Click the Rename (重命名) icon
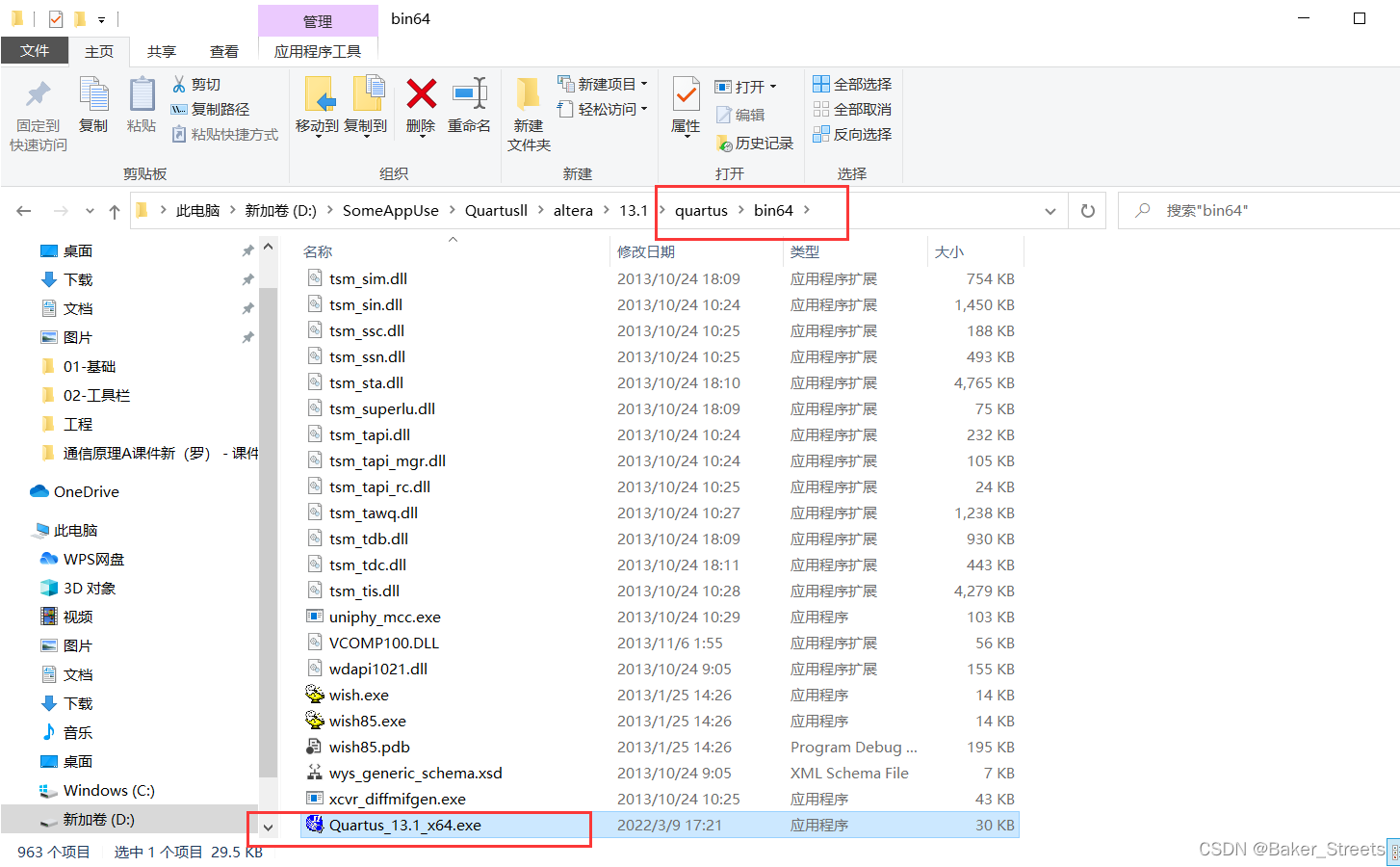This screenshot has width=1400, height=867. 470,93
